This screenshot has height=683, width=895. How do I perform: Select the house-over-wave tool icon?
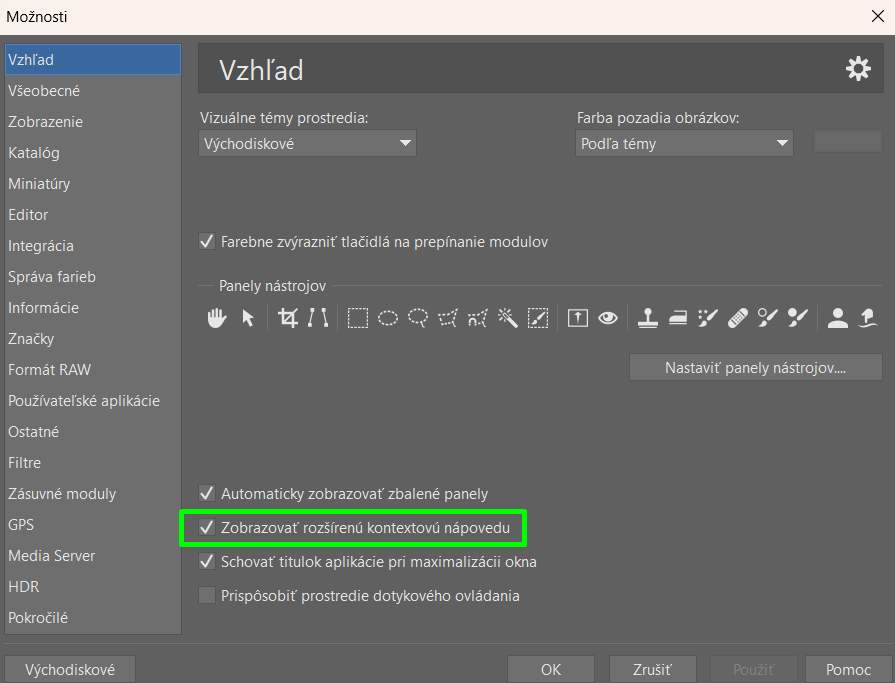click(868, 318)
